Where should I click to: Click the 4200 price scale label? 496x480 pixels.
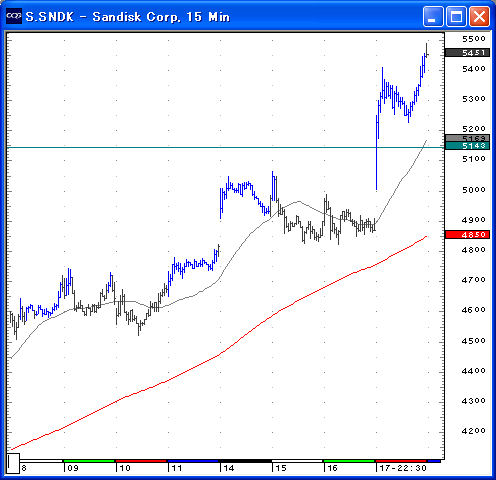tap(474, 431)
